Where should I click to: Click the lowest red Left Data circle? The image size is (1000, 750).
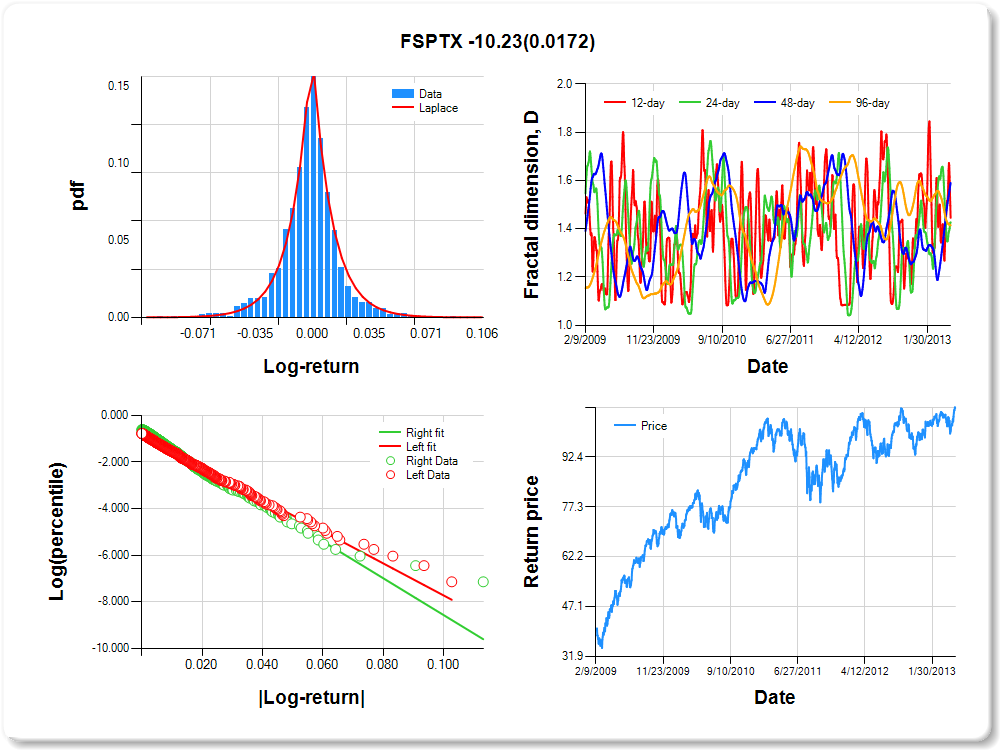[452, 582]
